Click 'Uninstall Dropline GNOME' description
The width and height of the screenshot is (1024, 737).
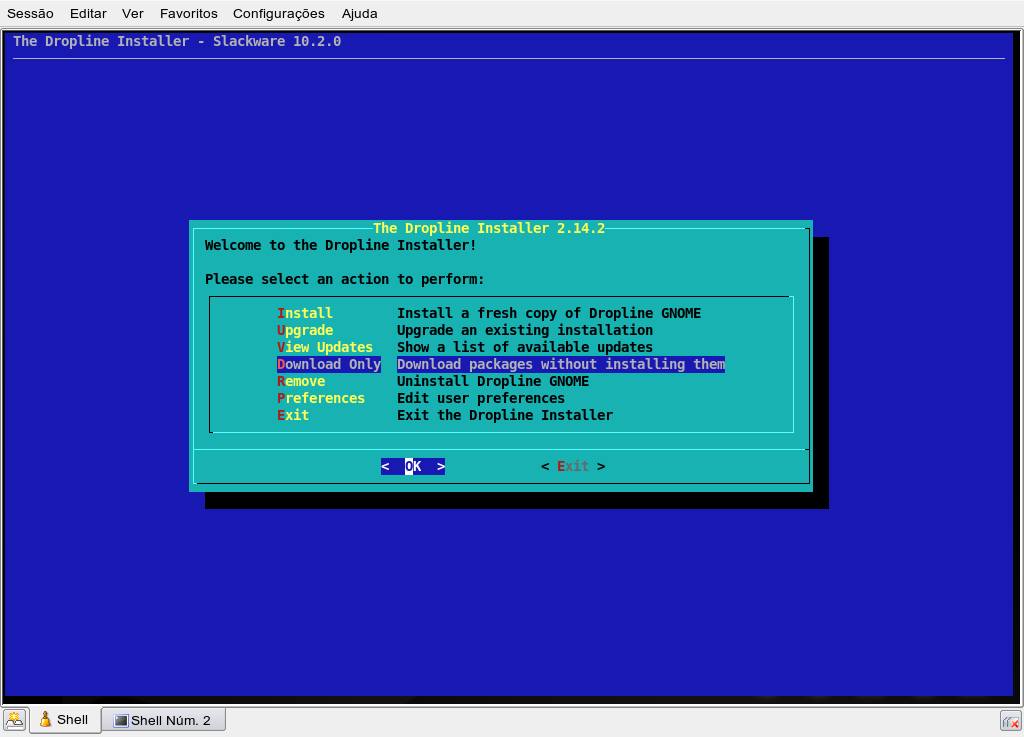493,381
